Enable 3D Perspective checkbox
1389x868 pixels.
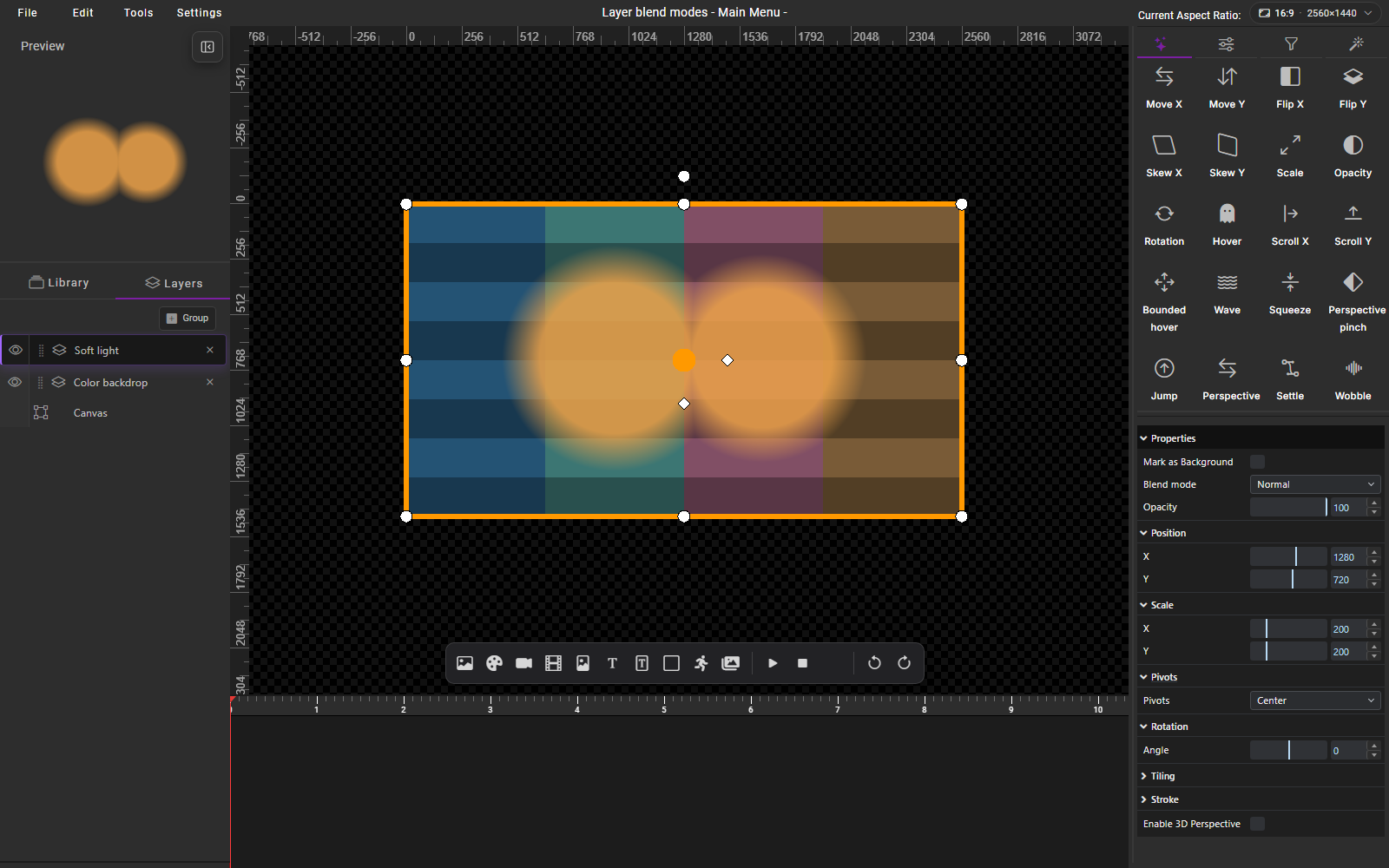tap(1257, 824)
